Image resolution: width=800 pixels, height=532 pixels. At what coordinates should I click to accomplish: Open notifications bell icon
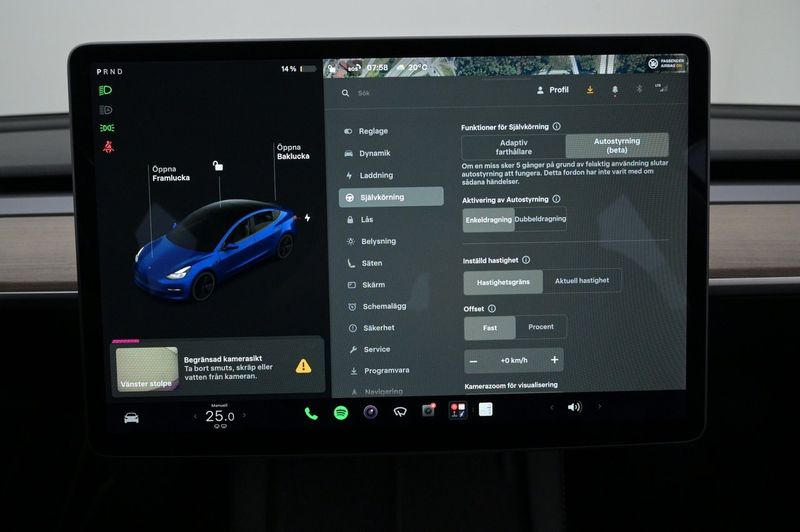pyautogui.click(x=615, y=90)
